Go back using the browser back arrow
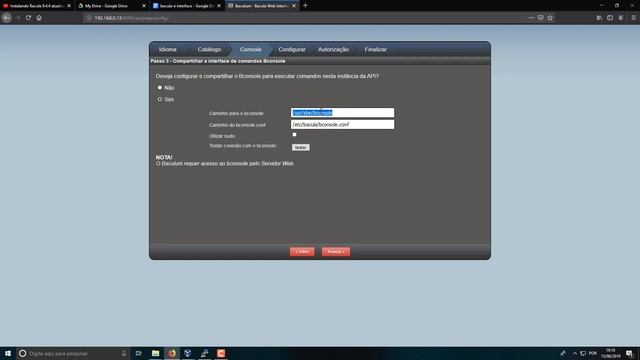This screenshot has height=360, width=640. (7, 18)
